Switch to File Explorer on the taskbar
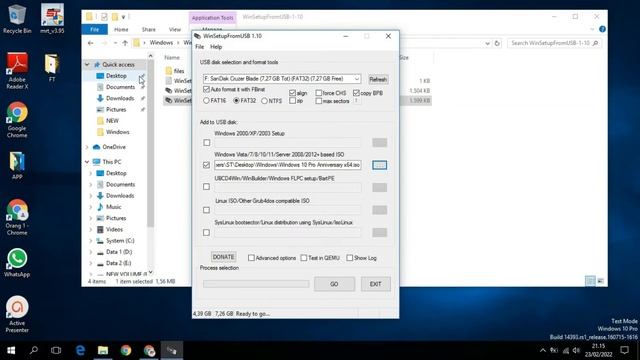The width and height of the screenshot is (640, 360). click(103, 350)
